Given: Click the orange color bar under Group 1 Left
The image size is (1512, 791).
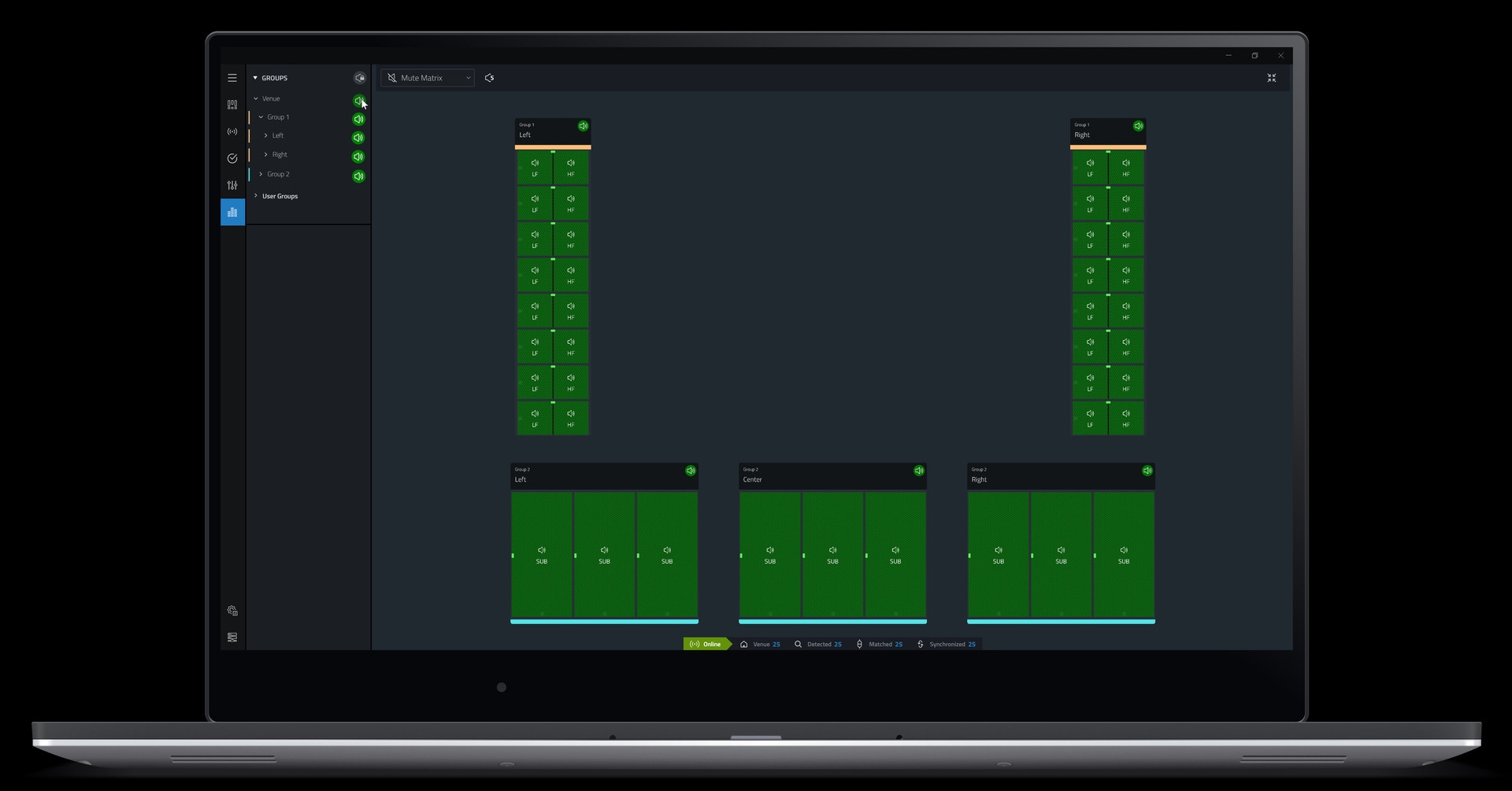Looking at the screenshot, I should point(553,147).
